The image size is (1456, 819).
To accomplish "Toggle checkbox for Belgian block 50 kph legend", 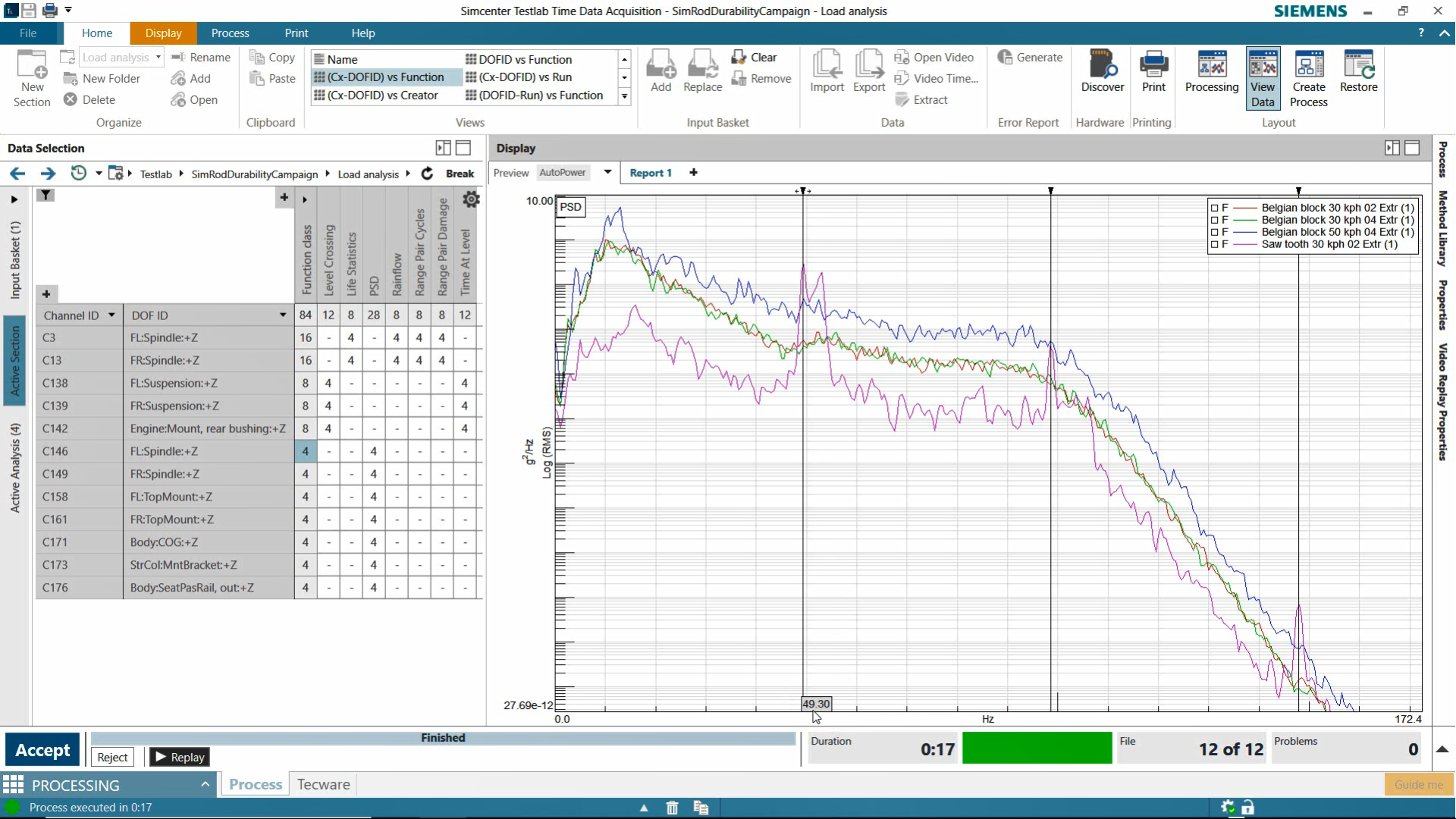I will click(x=1214, y=232).
